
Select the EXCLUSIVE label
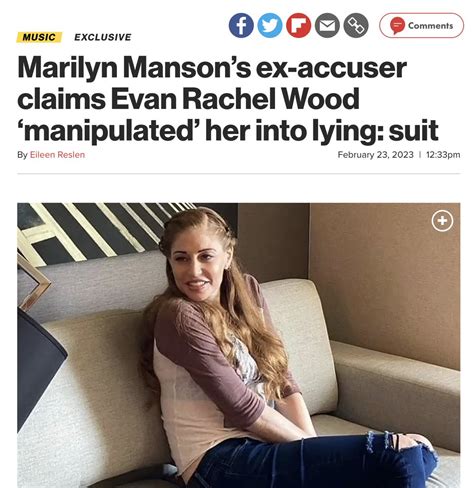pyautogui.click(x=103, y=37)
